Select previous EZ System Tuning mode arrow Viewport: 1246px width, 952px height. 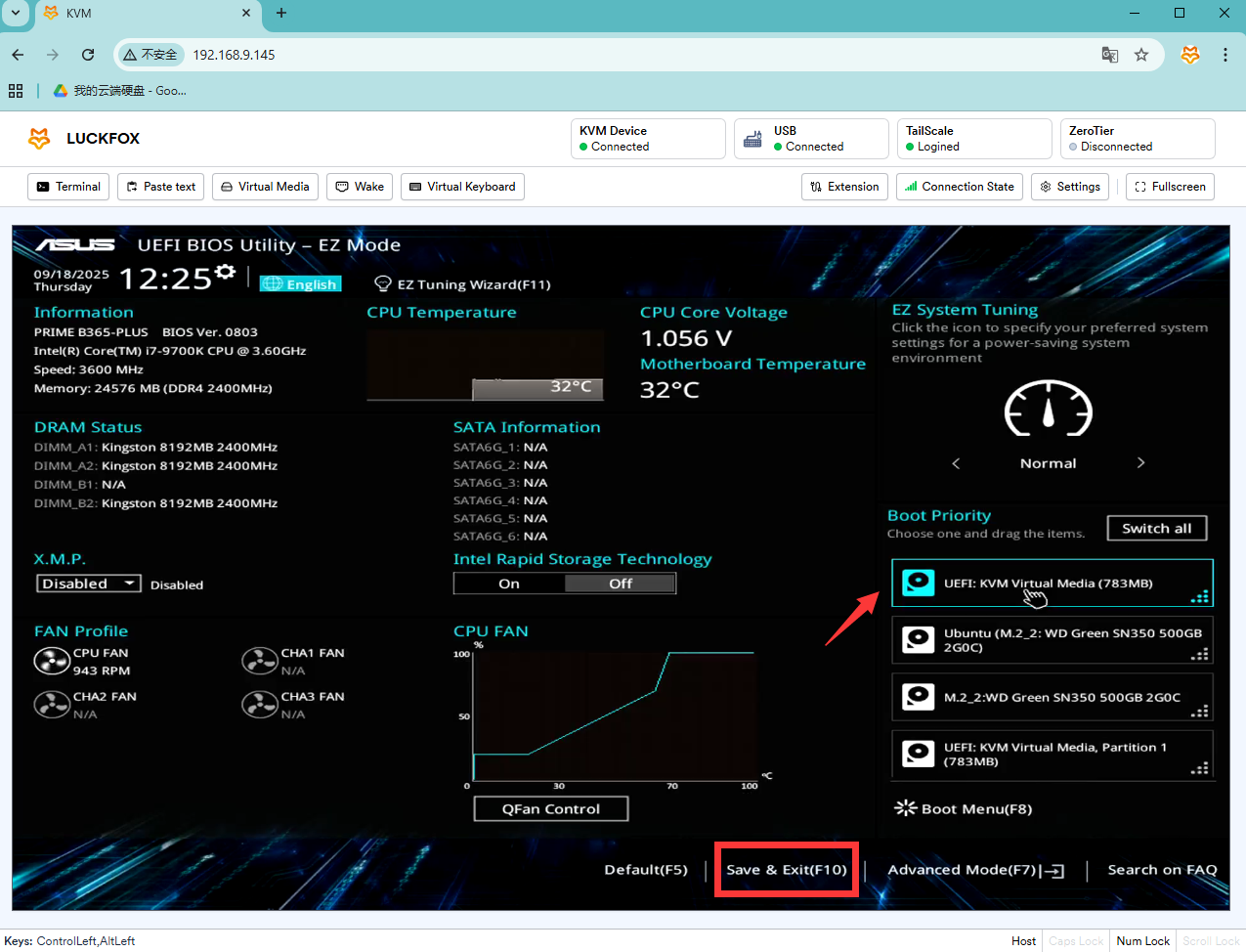(x=956, y=463)
